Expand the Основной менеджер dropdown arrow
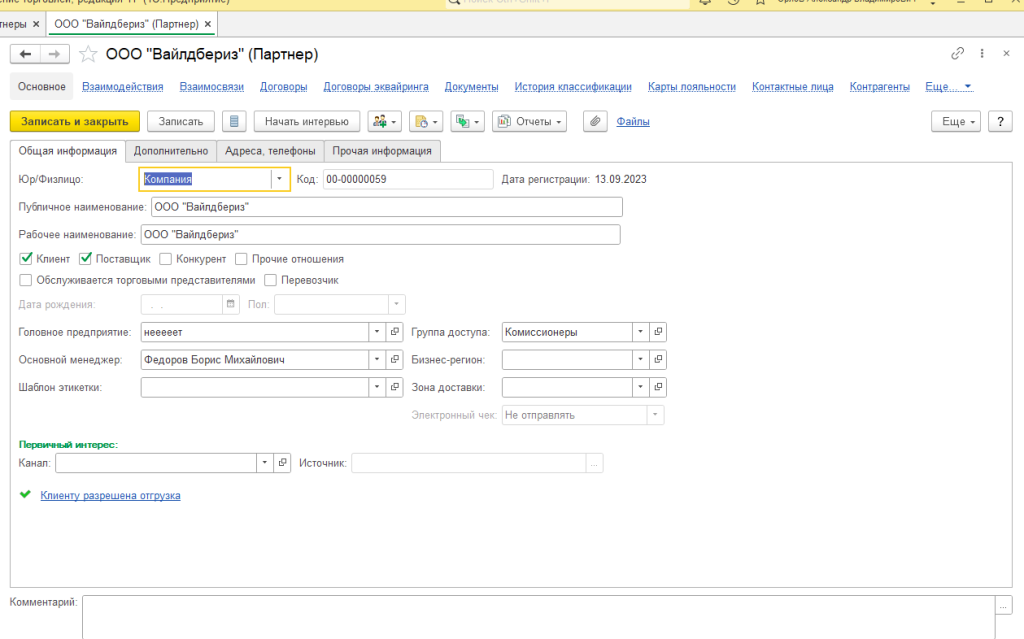This screenshot has width=1024, height=639. point(377,359)
